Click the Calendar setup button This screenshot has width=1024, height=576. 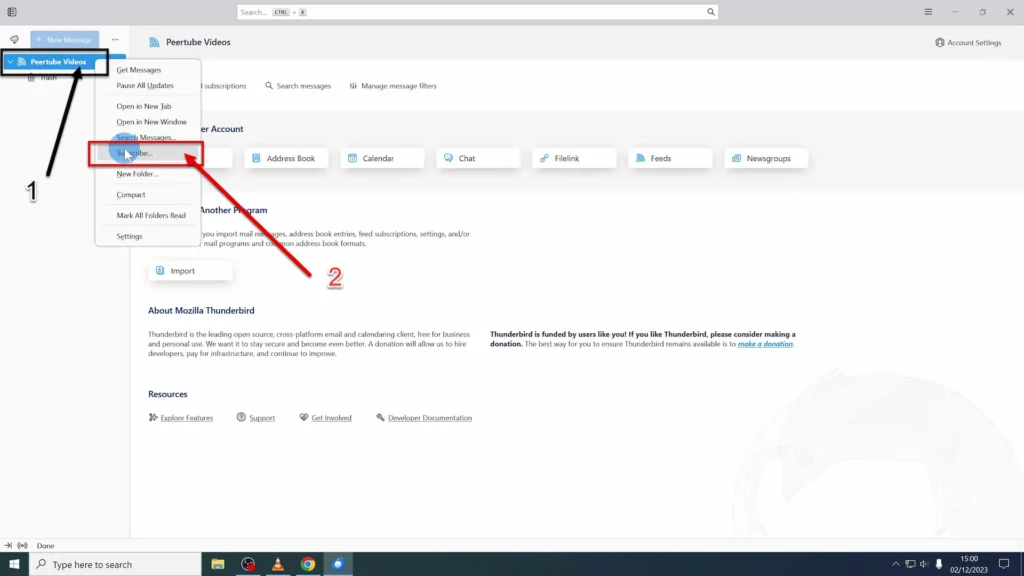382,158
